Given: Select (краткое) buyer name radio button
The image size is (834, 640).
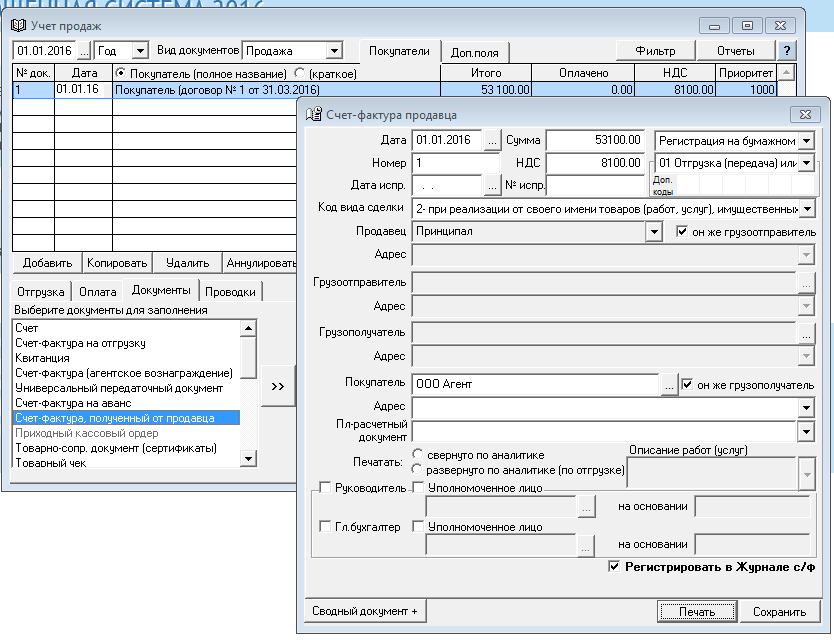Looking at the screenshot, I should (x=299, y=73).
